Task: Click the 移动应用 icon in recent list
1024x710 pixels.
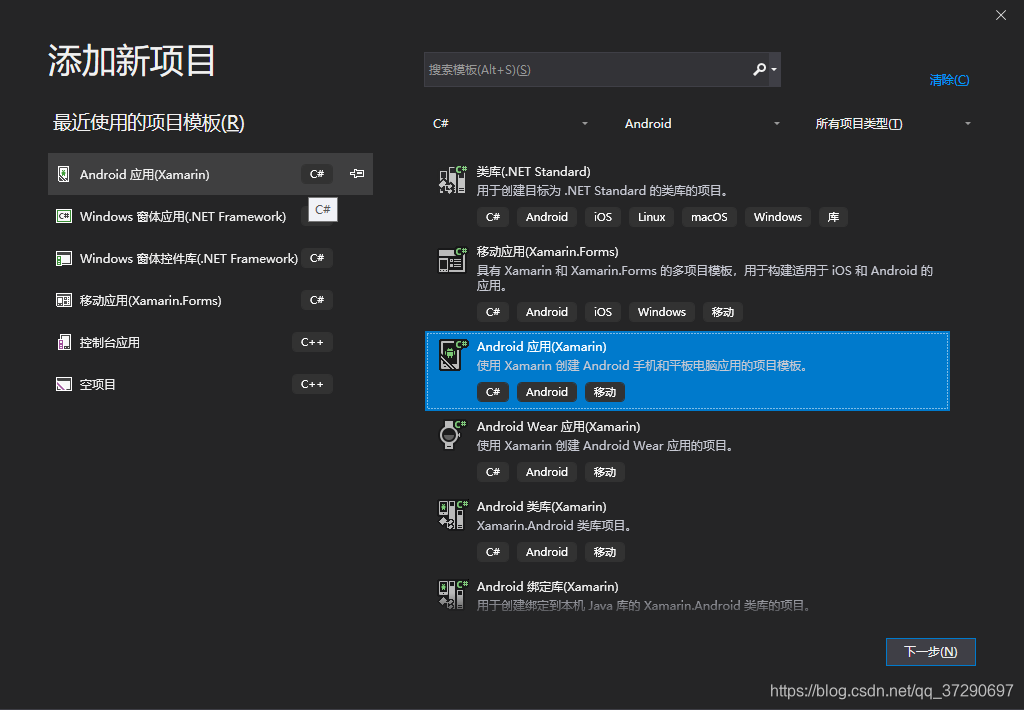Action: [x=63, y=300]
